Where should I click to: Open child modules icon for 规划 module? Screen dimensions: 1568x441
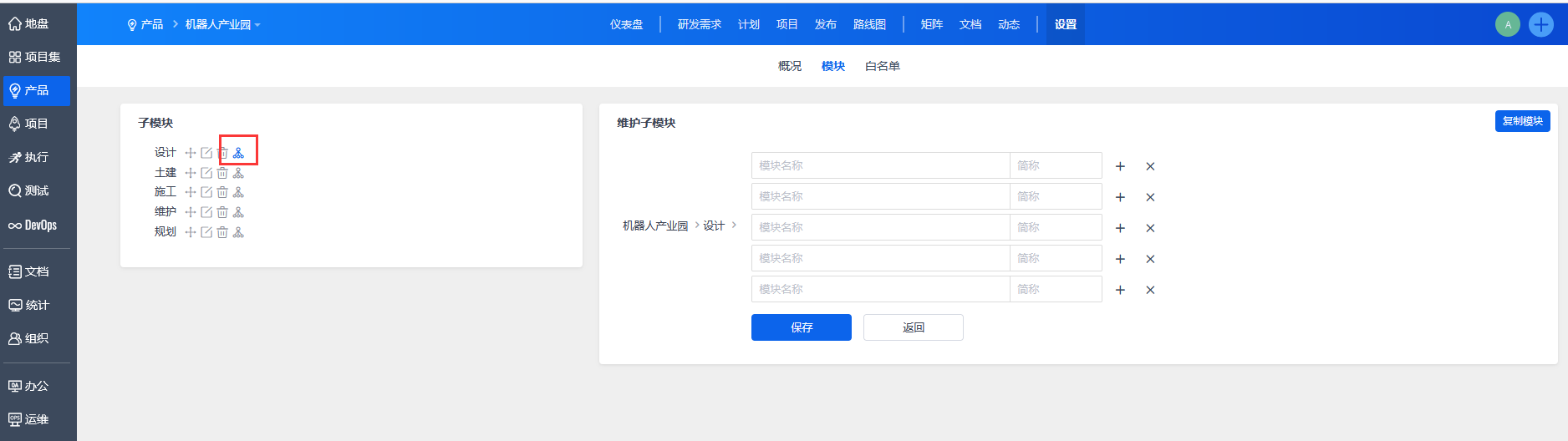click(x=238, y=232)
